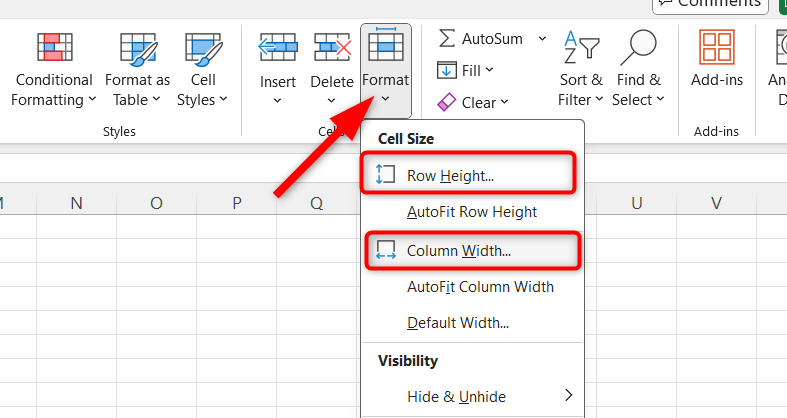
Task: Click the Format button in Cells group
Action: [385, 67]
